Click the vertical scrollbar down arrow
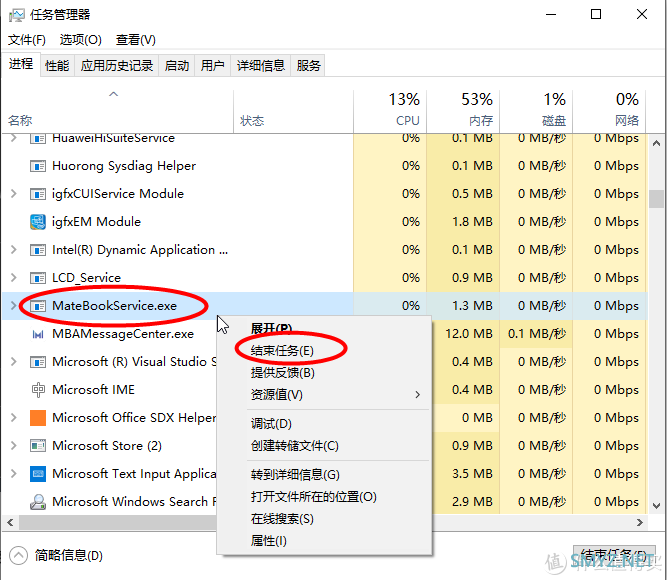667x580 pixels. coord(656,506)
